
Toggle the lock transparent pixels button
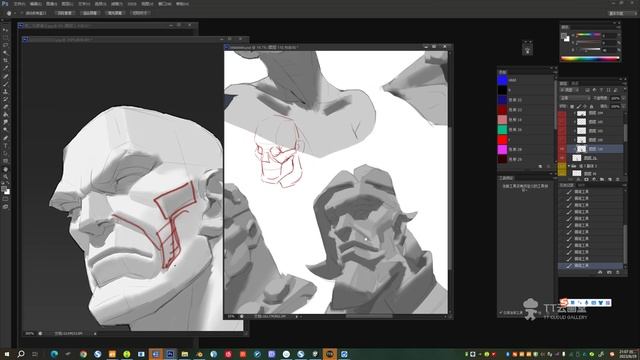[572, 107]
